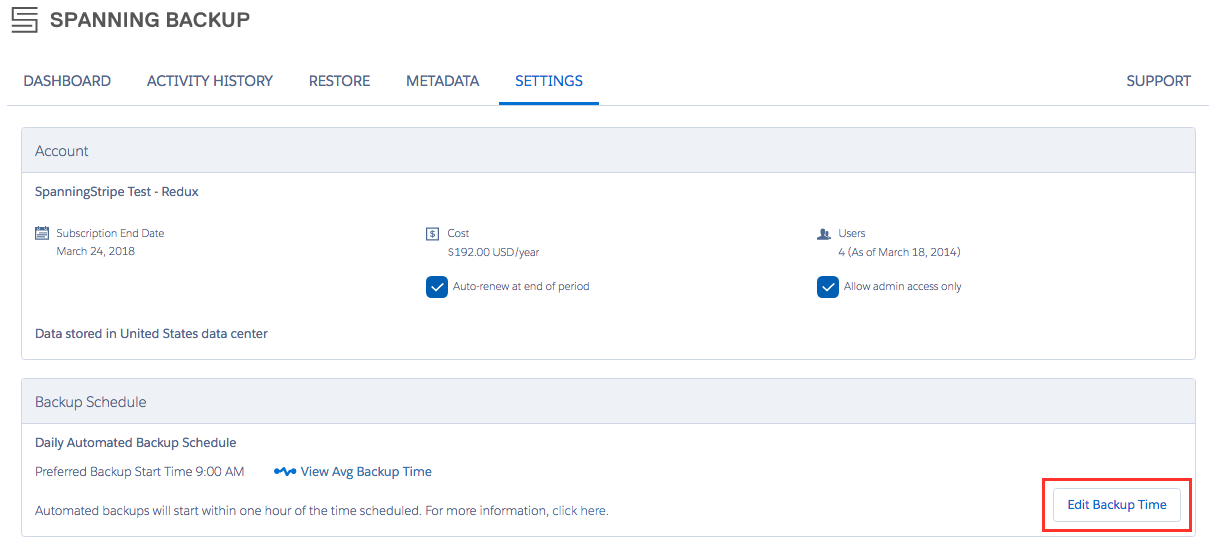1218x554 pixels.
Task: Click the SPANNING BACKUP title text
Action: (150, 19)
